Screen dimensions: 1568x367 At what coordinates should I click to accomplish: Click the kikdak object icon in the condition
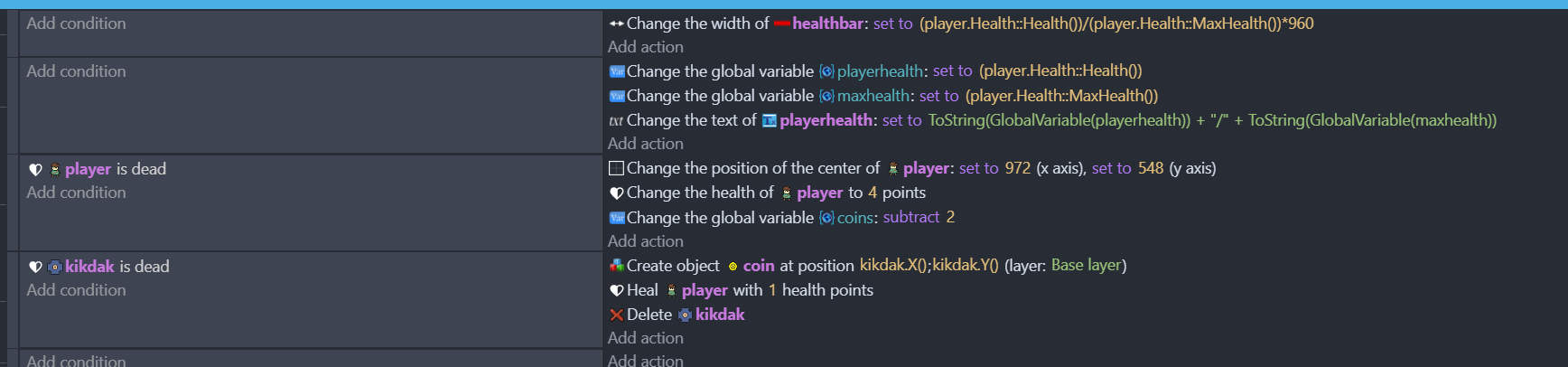pyautogui.click(x=55, y=267)
